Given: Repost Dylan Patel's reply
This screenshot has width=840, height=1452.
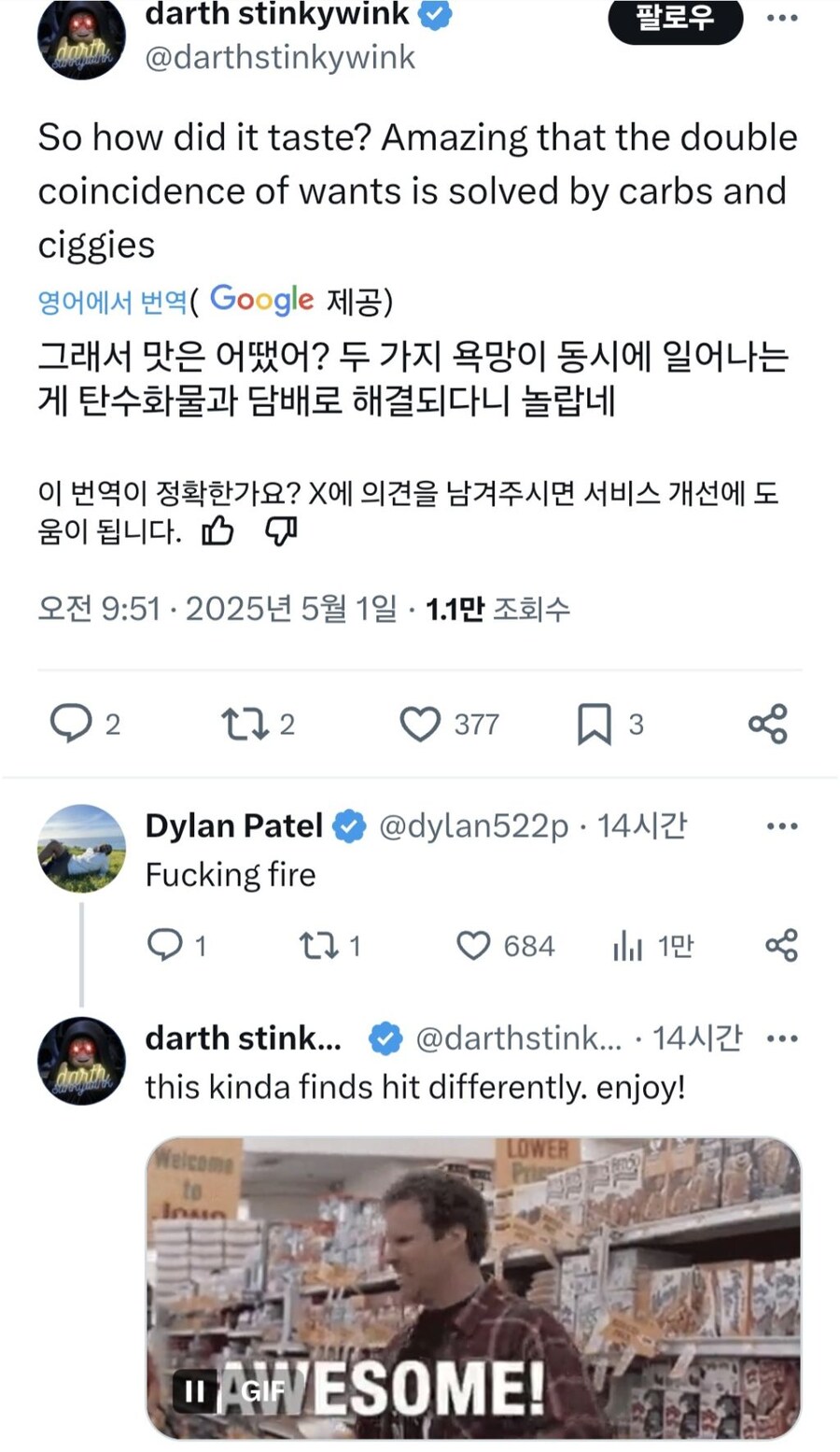Looking at the screenshot, I should click(317, 946).
